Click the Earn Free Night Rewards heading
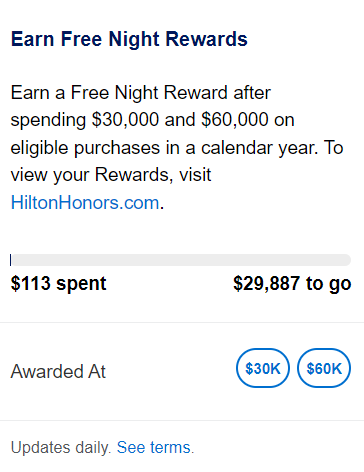Image resolution: width=364 pixels, height=472 pixels. point(129,39)
